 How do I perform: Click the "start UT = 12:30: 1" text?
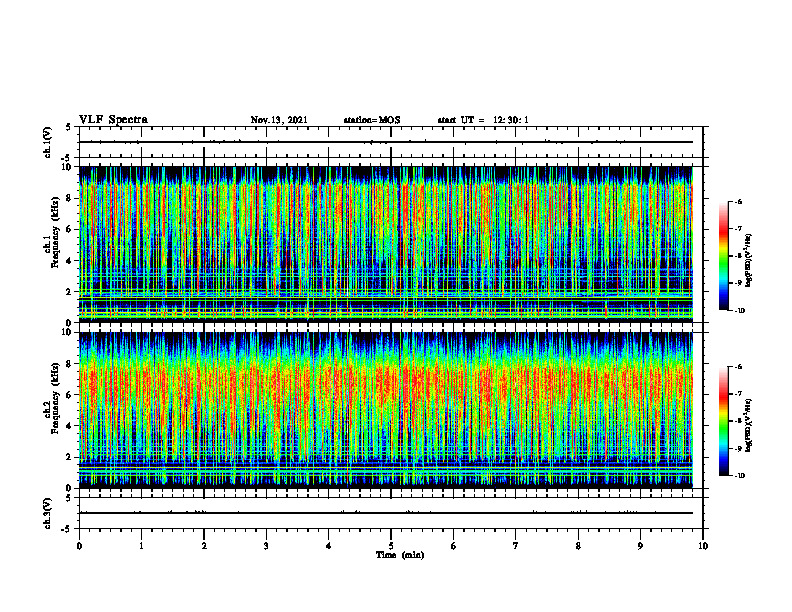coord(483,120)
